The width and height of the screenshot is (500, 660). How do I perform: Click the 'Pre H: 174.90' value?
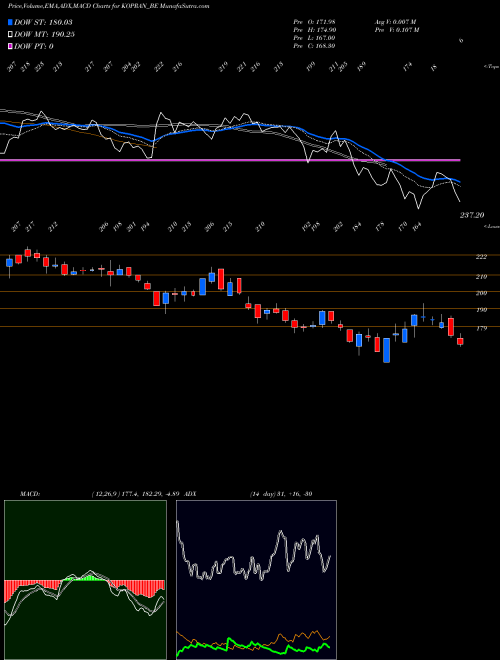pos(314,30)
